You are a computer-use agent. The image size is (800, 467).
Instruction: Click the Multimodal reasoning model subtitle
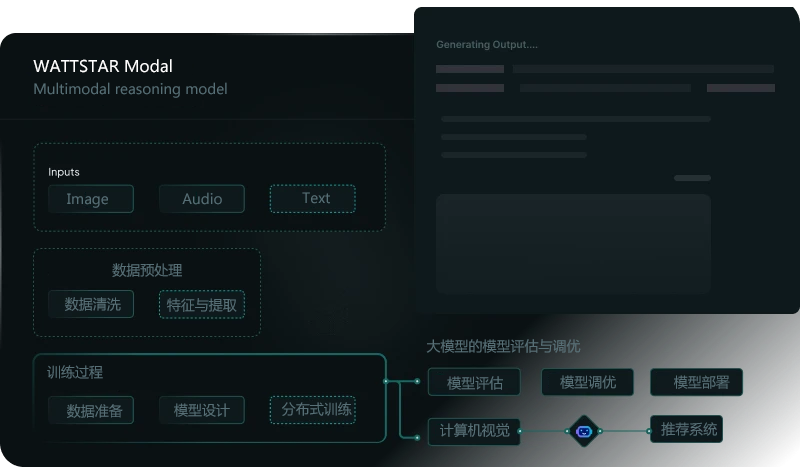130,89
